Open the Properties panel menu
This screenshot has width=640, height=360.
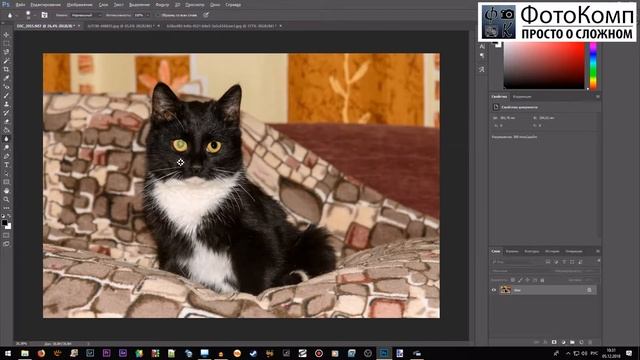598,97
